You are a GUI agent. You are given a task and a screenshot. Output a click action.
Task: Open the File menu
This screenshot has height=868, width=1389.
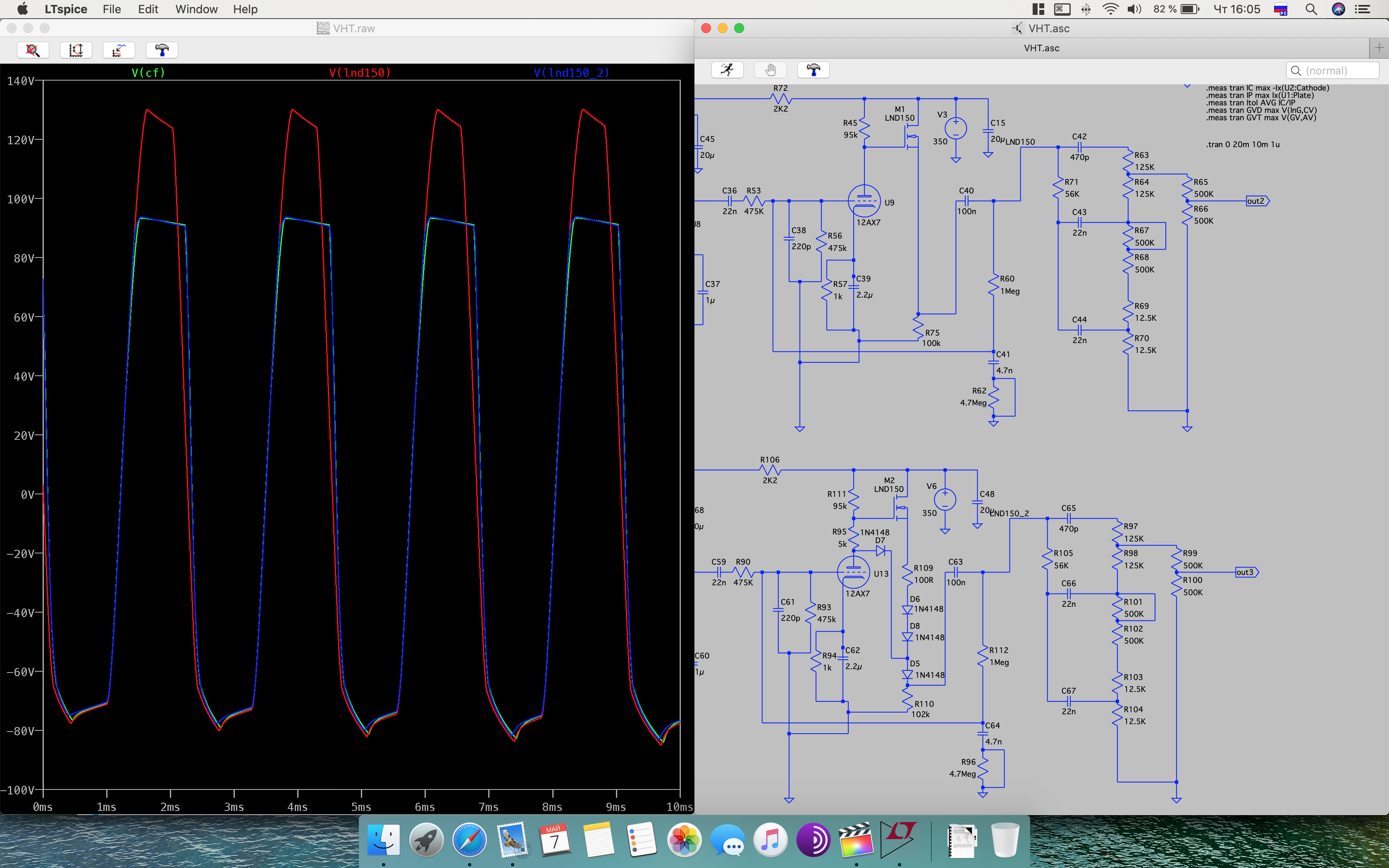click(x=111, y=9)
